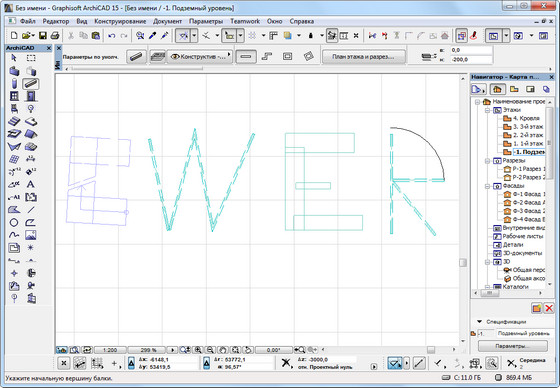Click the Параметры... button in Navigator
Viewport: 560px width, 388px height.
[512, 346]
